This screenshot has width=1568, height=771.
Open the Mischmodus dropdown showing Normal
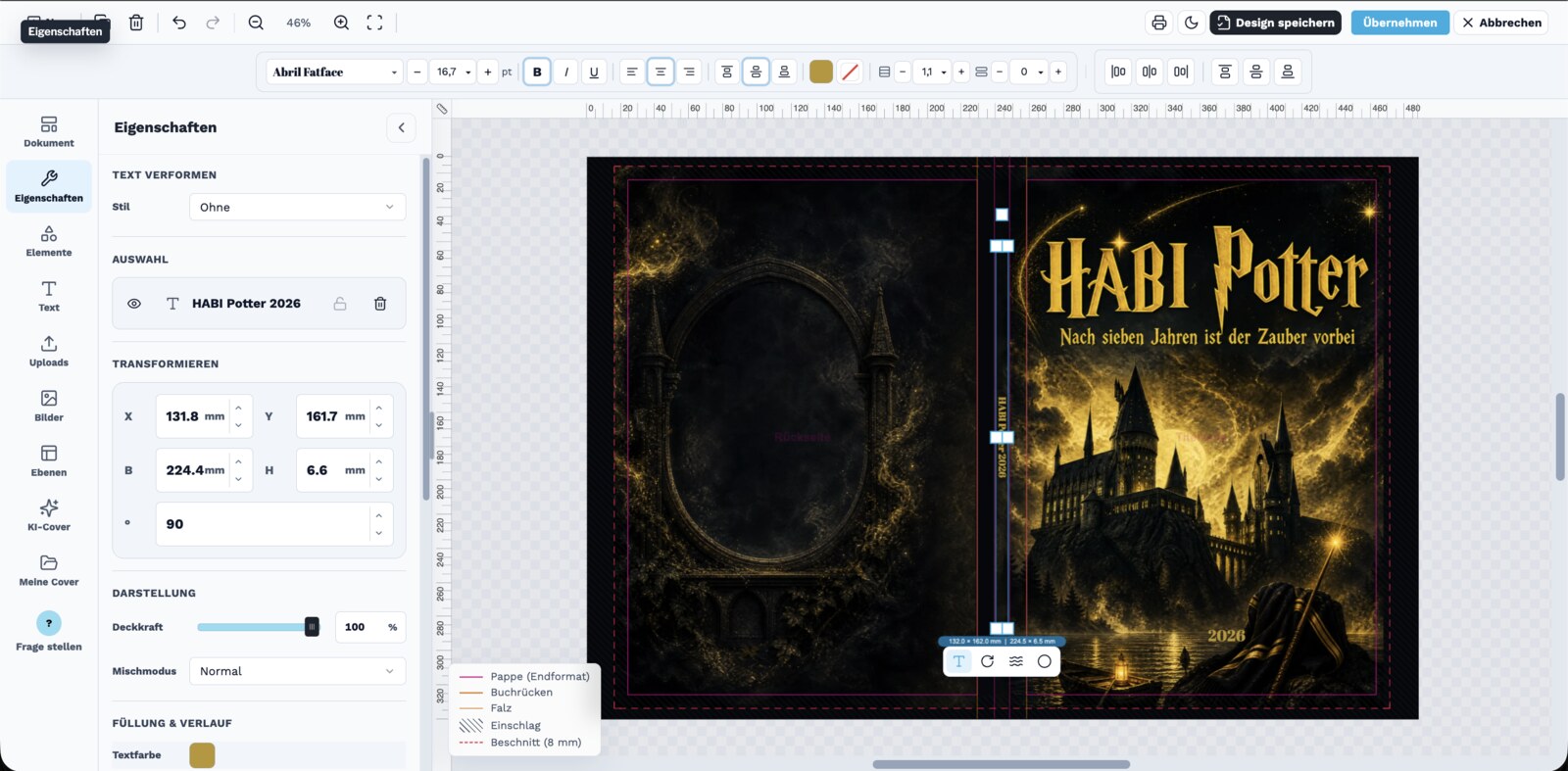click(x=297, y=671)
